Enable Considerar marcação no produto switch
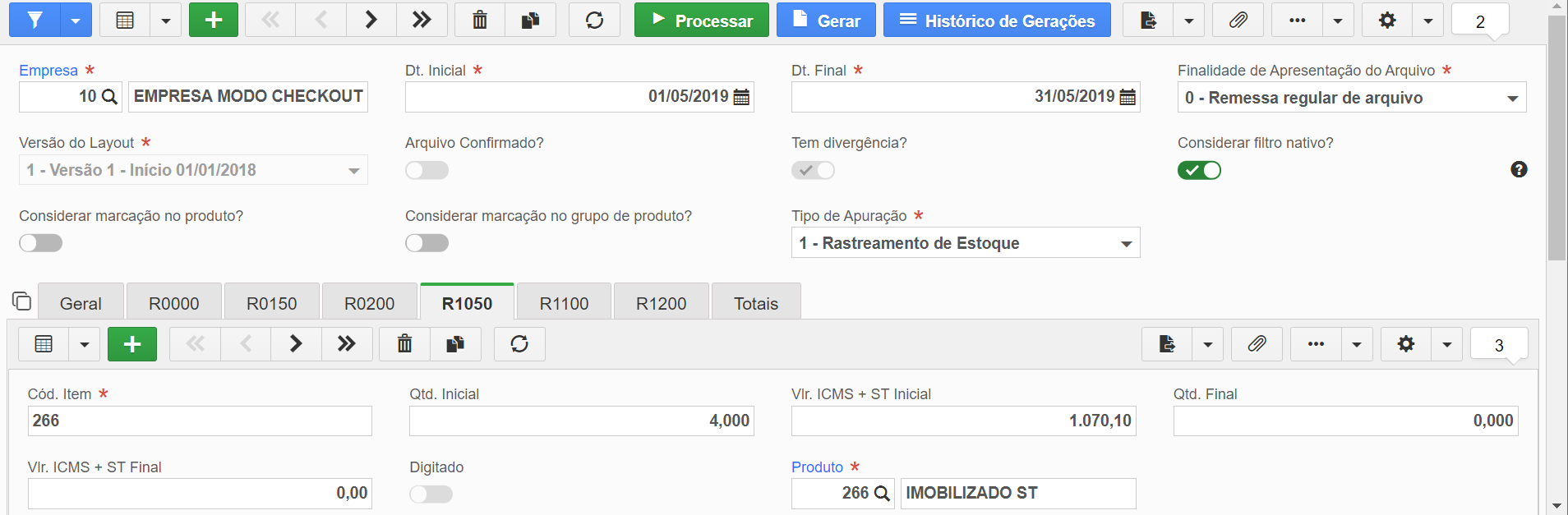The width and height of the screenshot is (1568, 515). click(41, 243)
